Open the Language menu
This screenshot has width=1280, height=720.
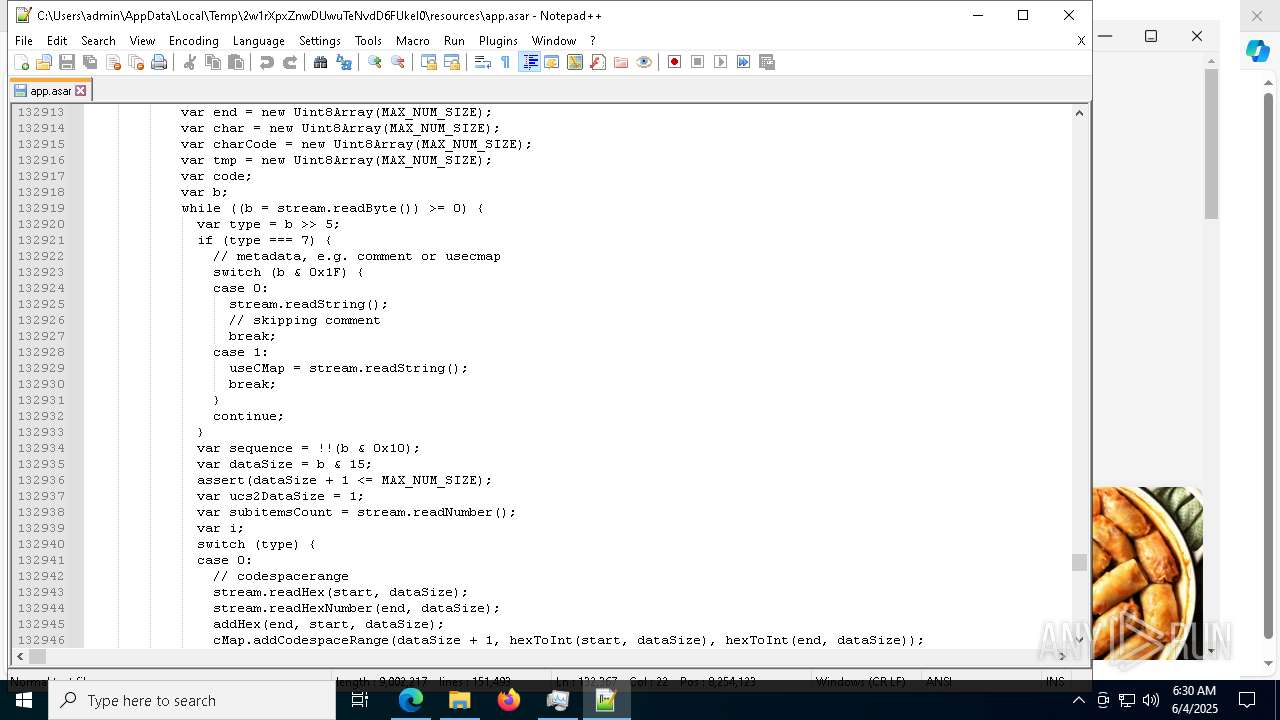coord(259,41)
